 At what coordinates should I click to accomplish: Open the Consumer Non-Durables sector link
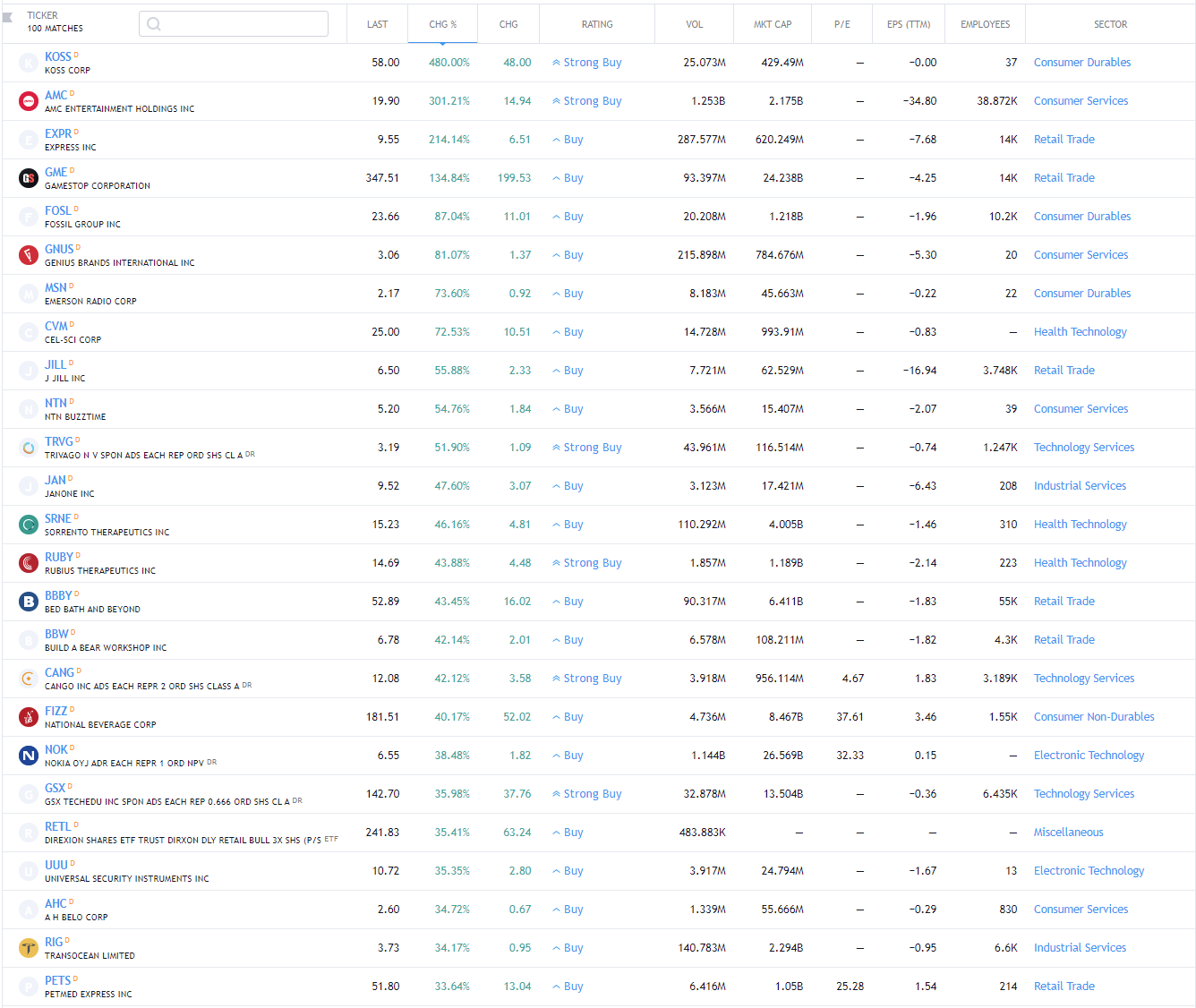1094,717
